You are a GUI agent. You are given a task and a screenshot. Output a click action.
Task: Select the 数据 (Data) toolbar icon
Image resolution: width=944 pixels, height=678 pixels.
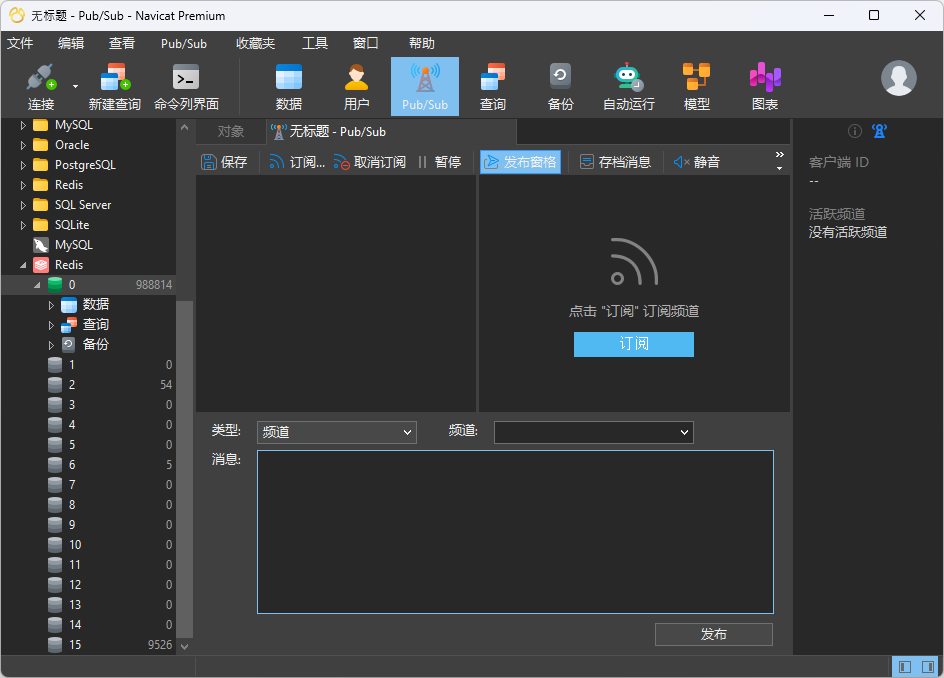(x=288, y=87)
